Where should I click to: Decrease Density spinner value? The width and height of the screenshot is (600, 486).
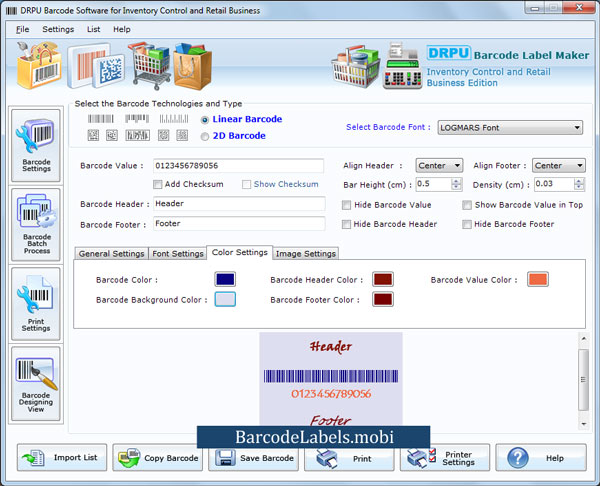pyautogui.click(x=579, y=187)
